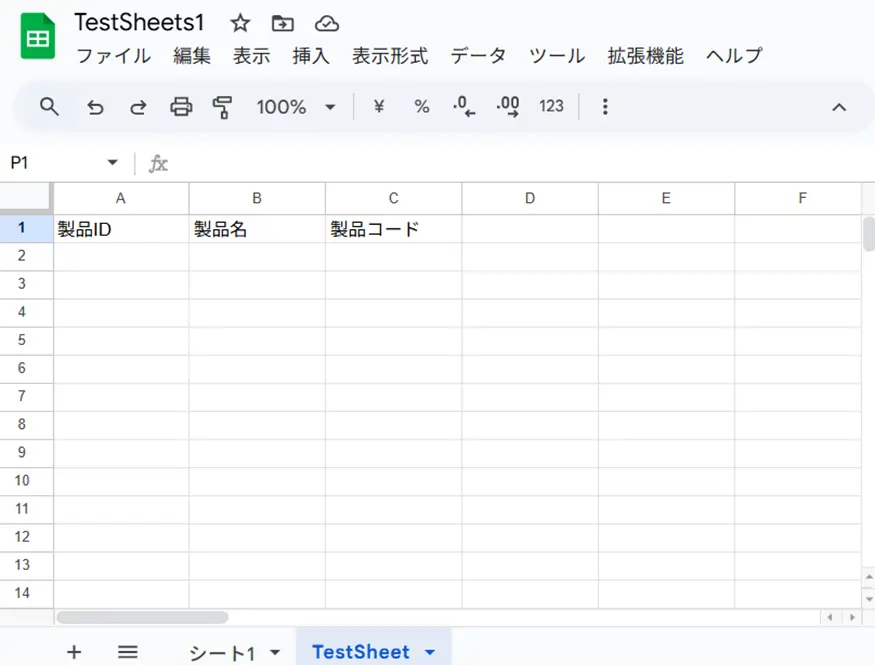The height and width of the screenshot is (665, 875).
Task: Open the データ menu
Action: pyautogui.click(x=477, y=56)
